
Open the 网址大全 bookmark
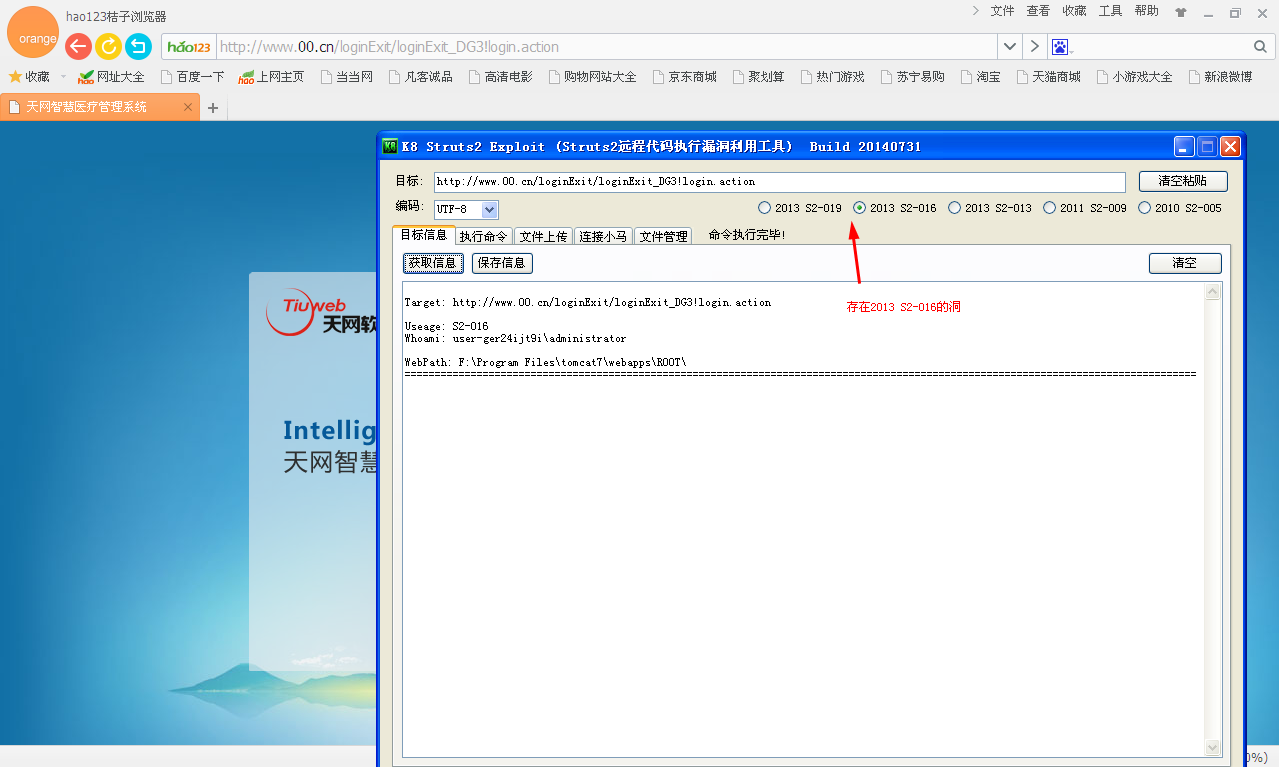(x=111, y=77)
